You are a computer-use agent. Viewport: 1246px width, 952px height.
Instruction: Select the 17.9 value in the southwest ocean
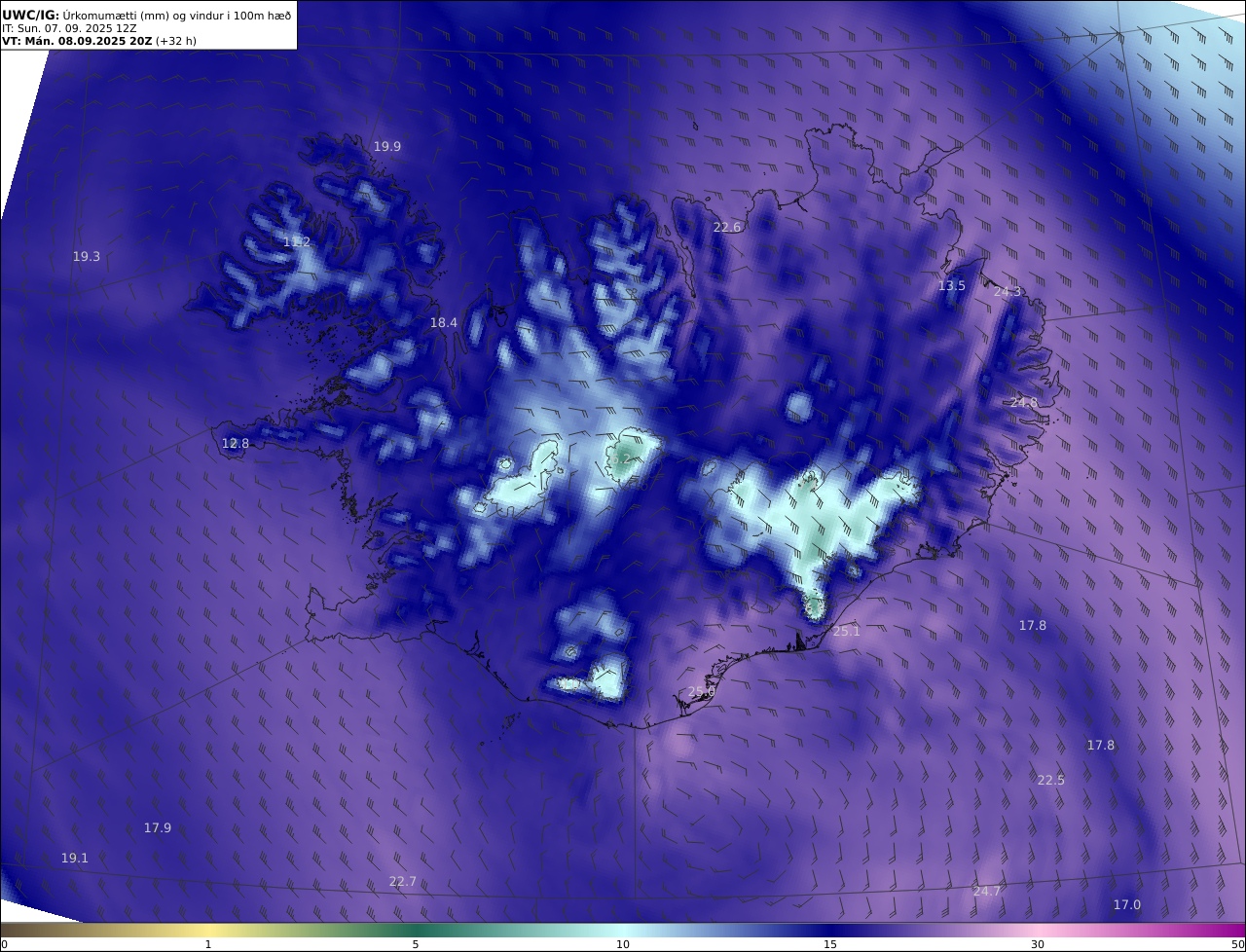click(x=158, y=827)
